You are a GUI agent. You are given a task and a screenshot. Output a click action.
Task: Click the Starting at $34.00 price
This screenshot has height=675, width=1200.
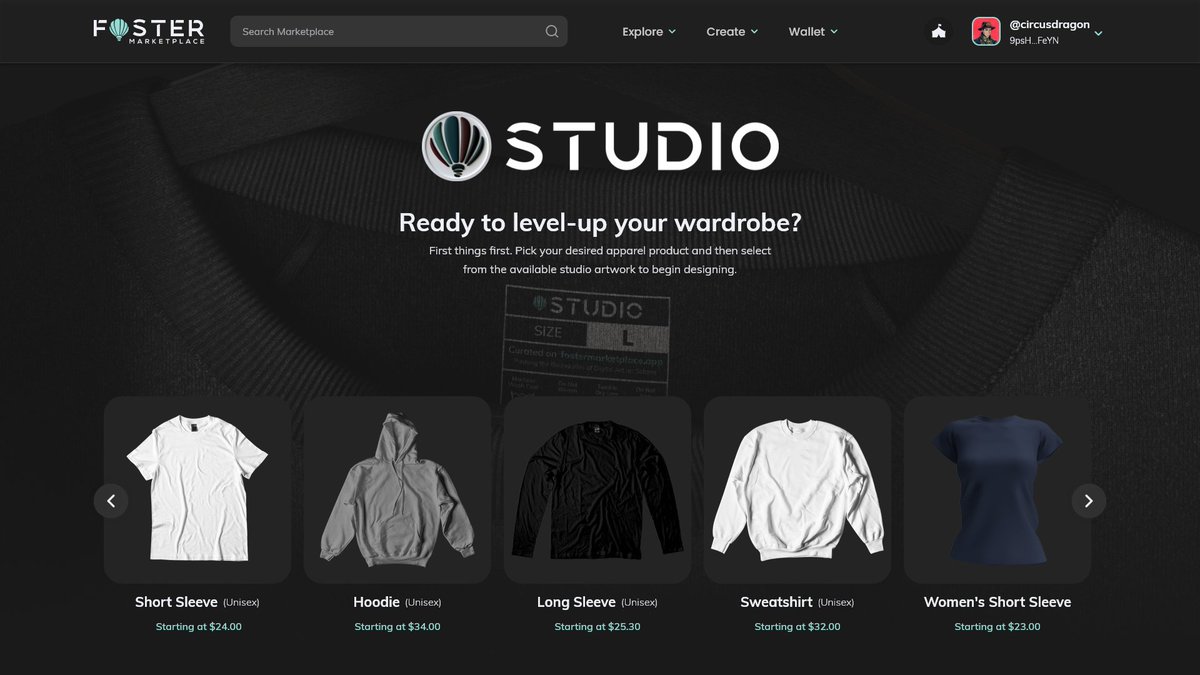397,627
